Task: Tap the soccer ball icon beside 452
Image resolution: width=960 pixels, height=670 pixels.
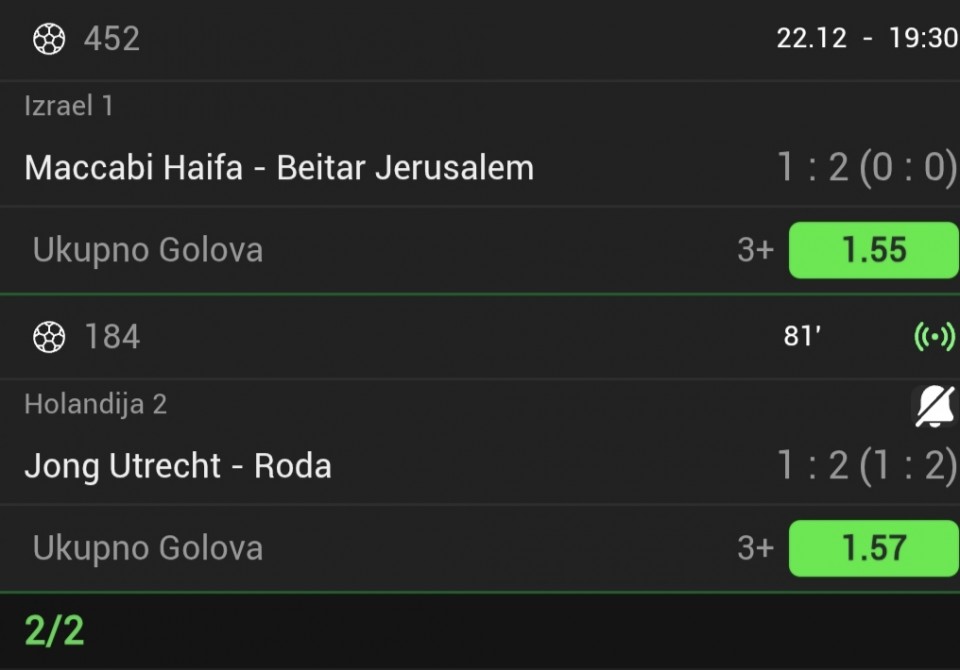Action: [x=49, y=39]
